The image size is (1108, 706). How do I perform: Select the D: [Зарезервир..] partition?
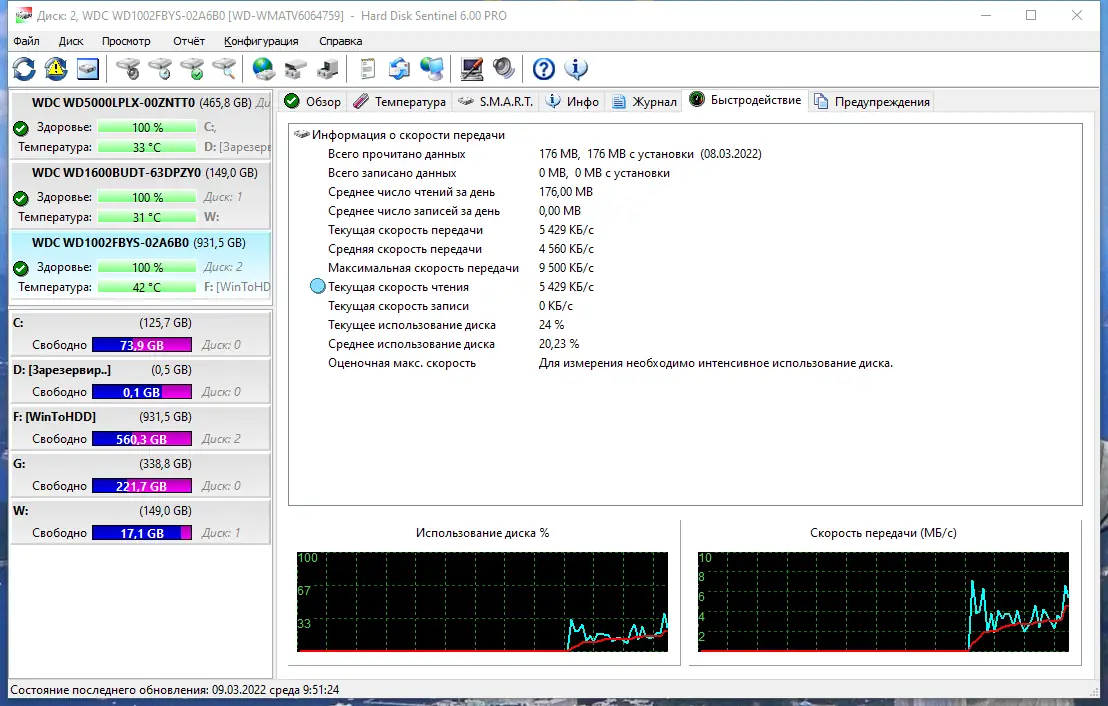141,381
